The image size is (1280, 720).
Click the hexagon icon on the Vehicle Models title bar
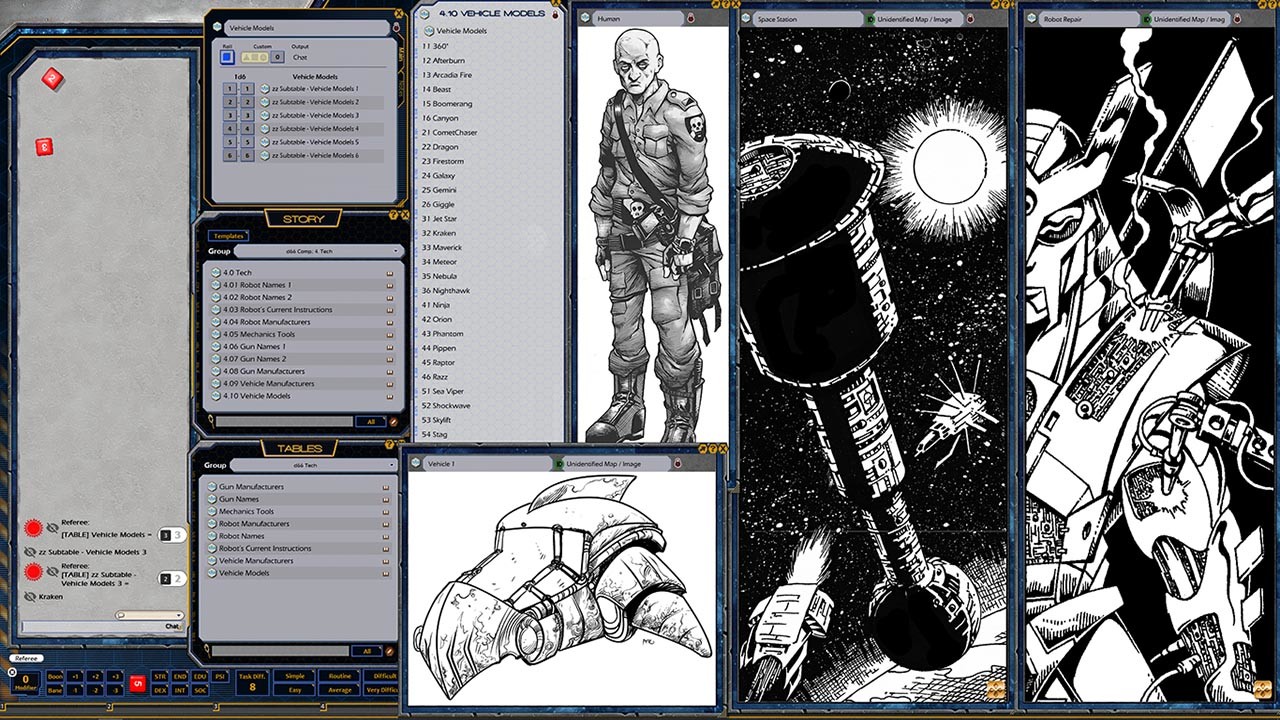(216, 27)
